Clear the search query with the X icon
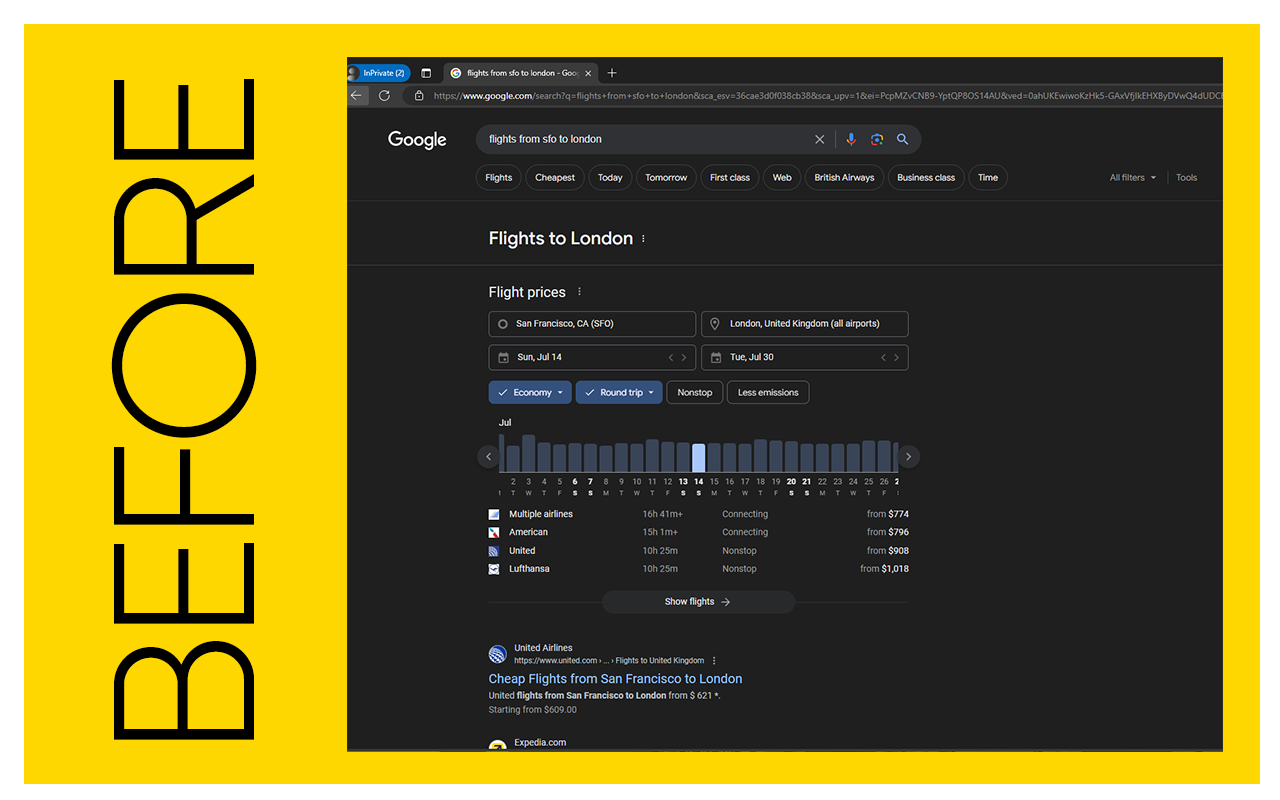This screenshot has height=800, width=1280. tap(819, 139)
